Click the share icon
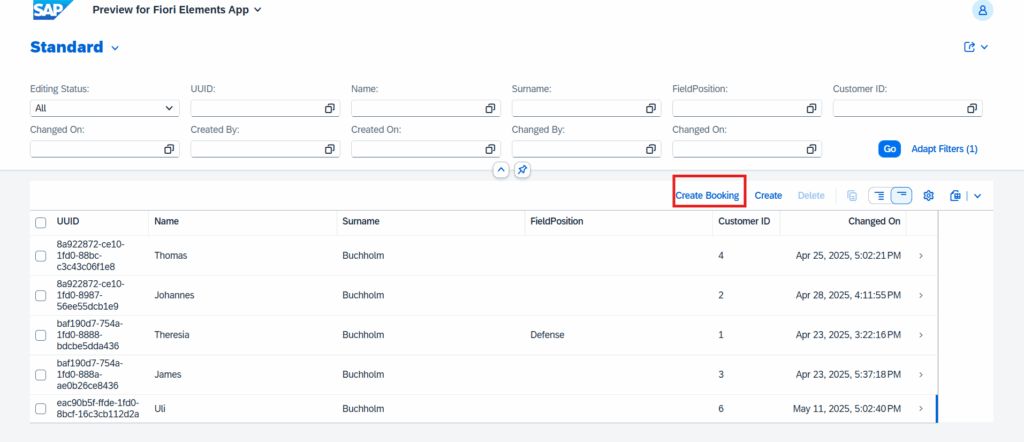This screenshot has height=442, width=1024. point(970,47)
